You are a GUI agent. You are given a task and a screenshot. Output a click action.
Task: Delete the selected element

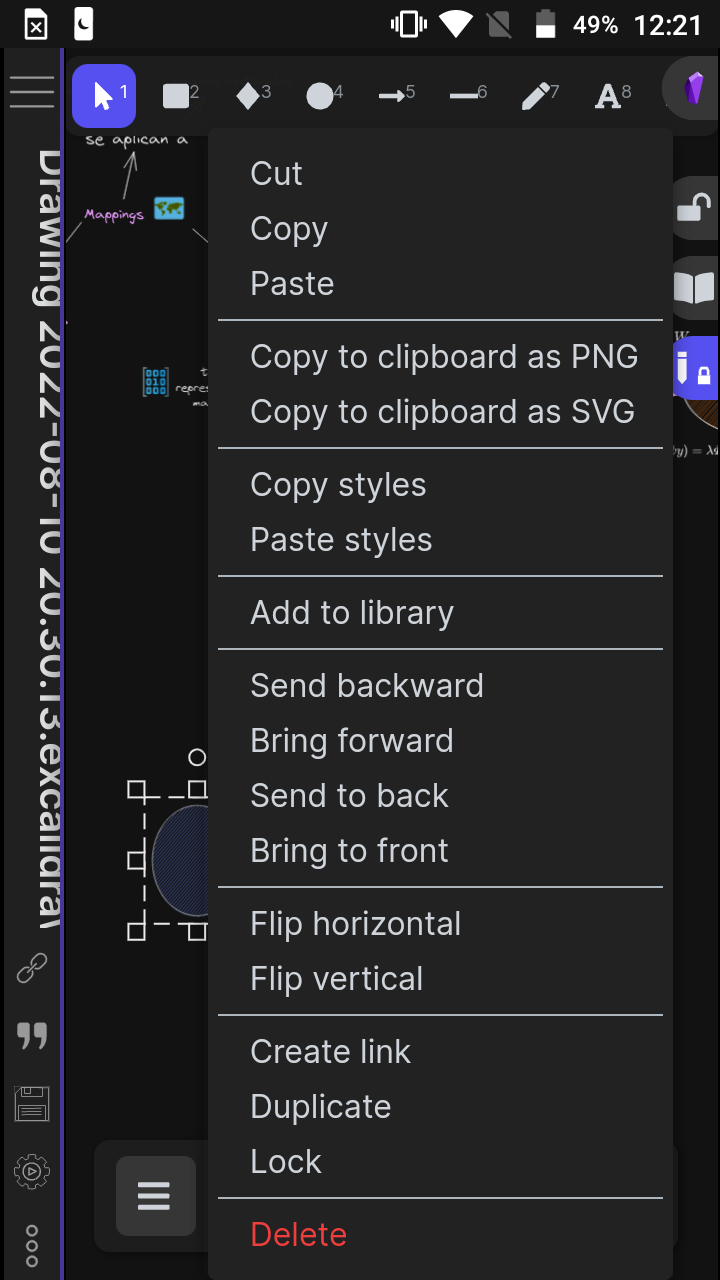coord(298,1234)
